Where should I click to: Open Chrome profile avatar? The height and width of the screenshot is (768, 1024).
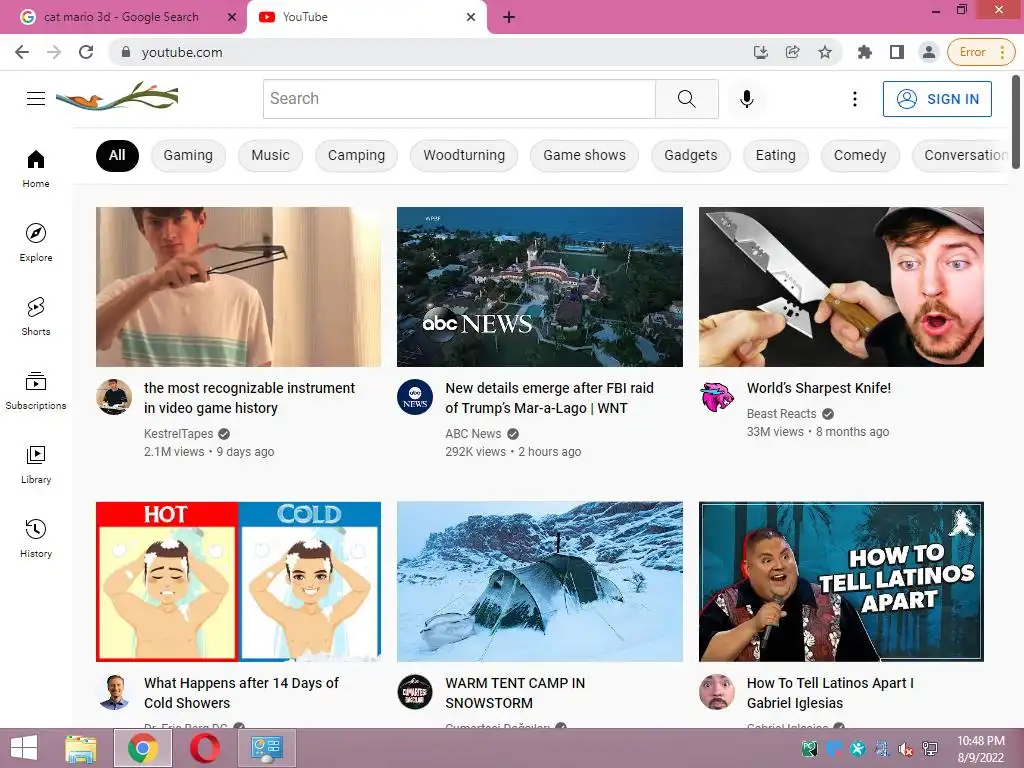click(928, 52)
